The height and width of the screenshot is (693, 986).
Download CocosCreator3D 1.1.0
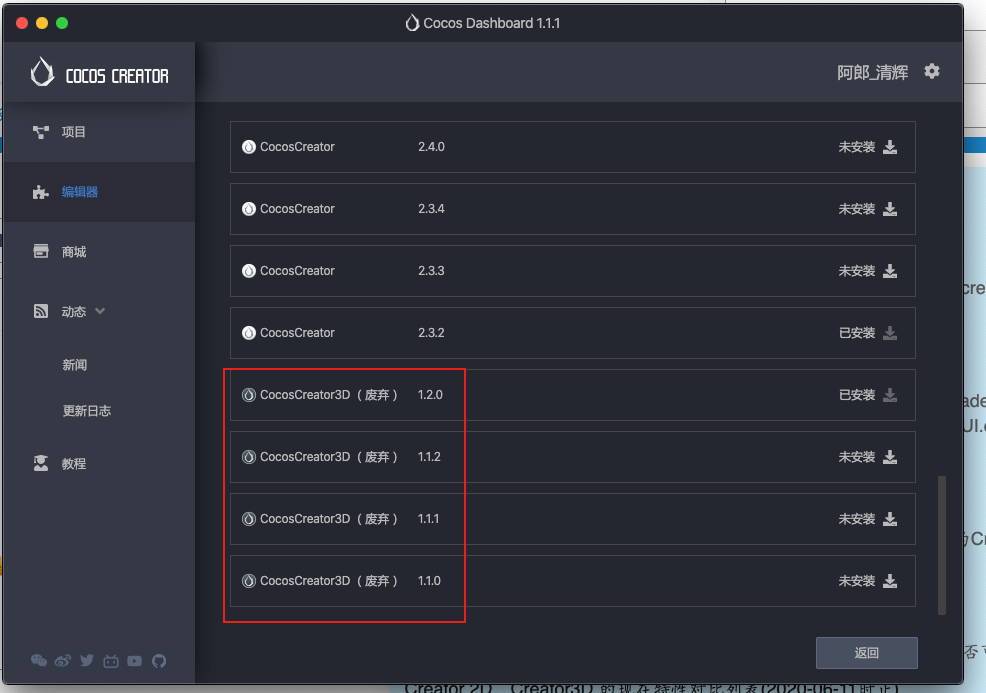point(890,581)
